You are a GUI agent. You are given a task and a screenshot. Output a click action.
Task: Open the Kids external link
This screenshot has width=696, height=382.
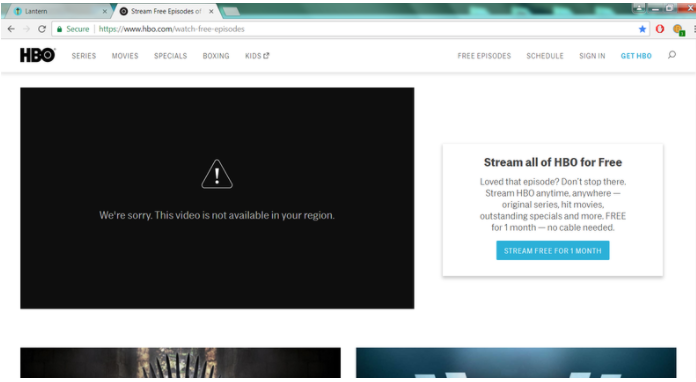pyautogui.click(x=257, y=56)
